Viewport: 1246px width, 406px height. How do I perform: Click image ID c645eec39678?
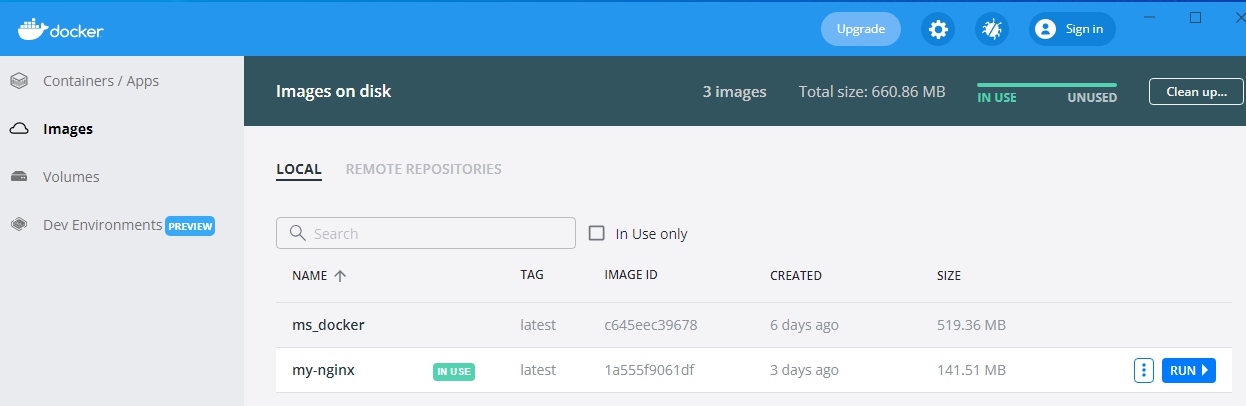[651, 325]
